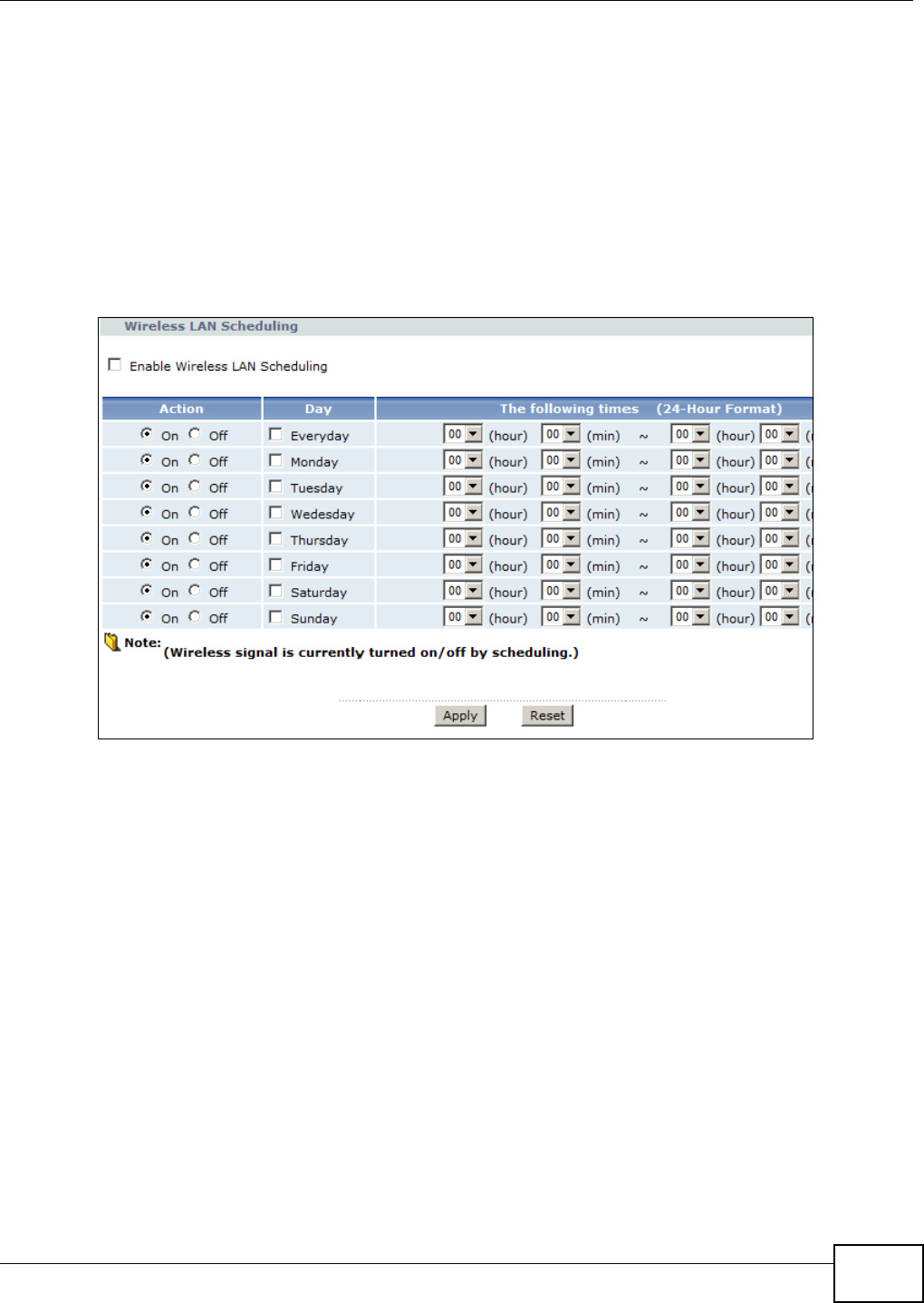The width and height of the screenshot is (924, 1303).
Task: Expand Saturday start hour dropdown
Action: pos(463,592)
